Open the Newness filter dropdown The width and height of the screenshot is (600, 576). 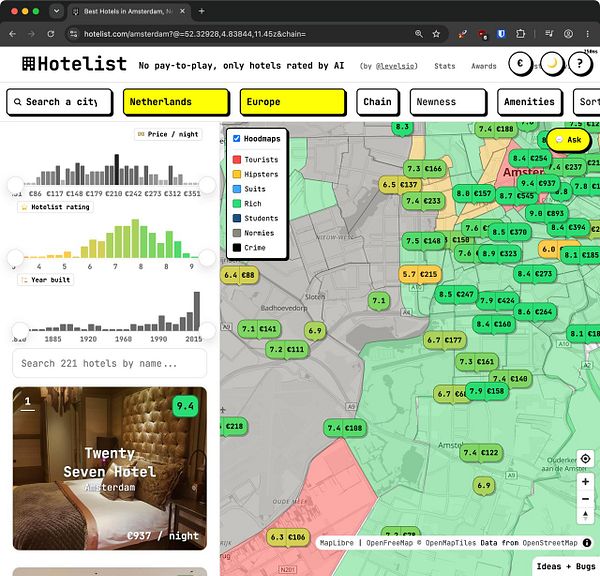tap(448, 102)
